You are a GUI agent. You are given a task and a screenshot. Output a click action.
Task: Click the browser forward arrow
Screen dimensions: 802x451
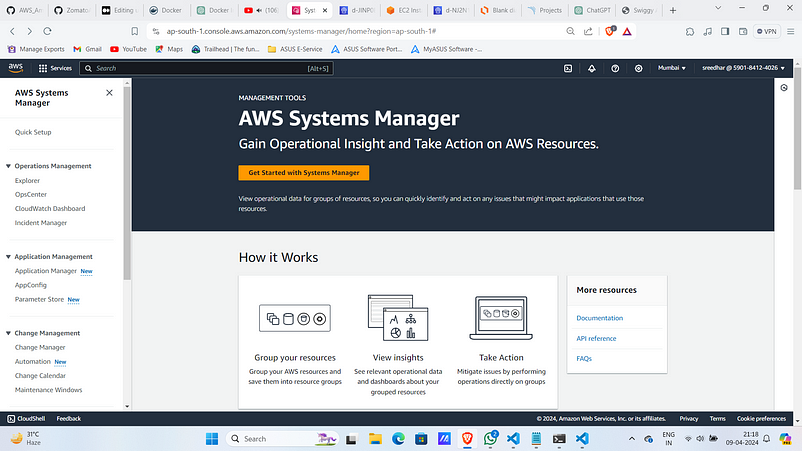point(30,31)
